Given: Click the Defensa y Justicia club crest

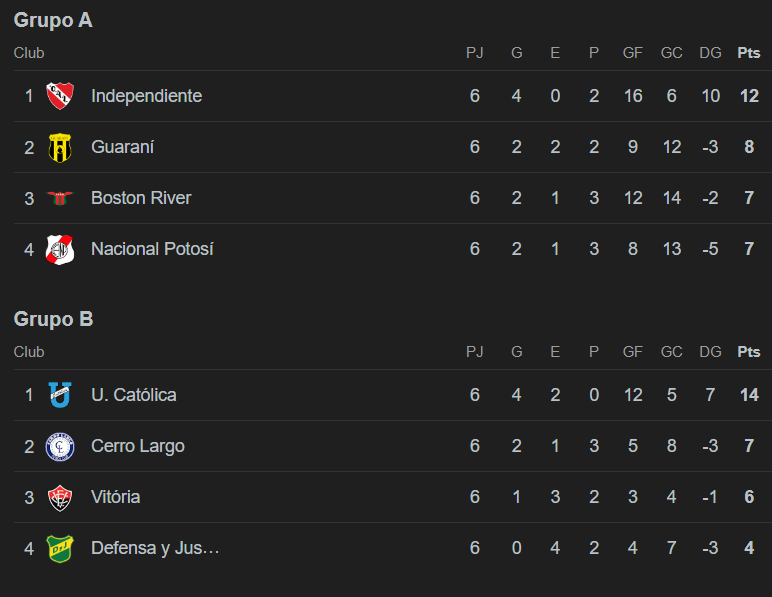Looking at the screenshot, I should coord(60,549).
